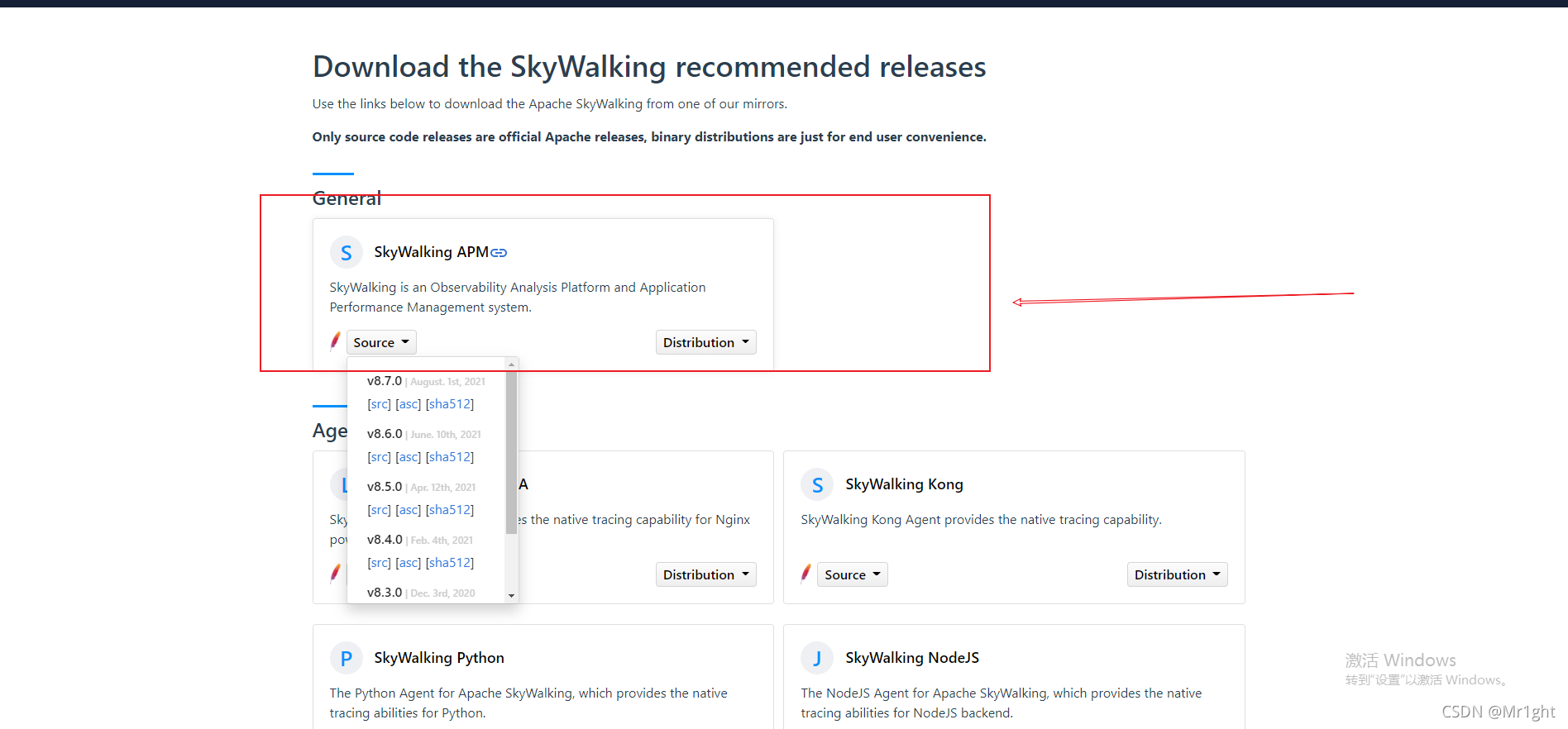Open the v8.5.0 [asc] signature link
Image resolution: width=1568 pixels, height=729 pixels.
(409, 510)
